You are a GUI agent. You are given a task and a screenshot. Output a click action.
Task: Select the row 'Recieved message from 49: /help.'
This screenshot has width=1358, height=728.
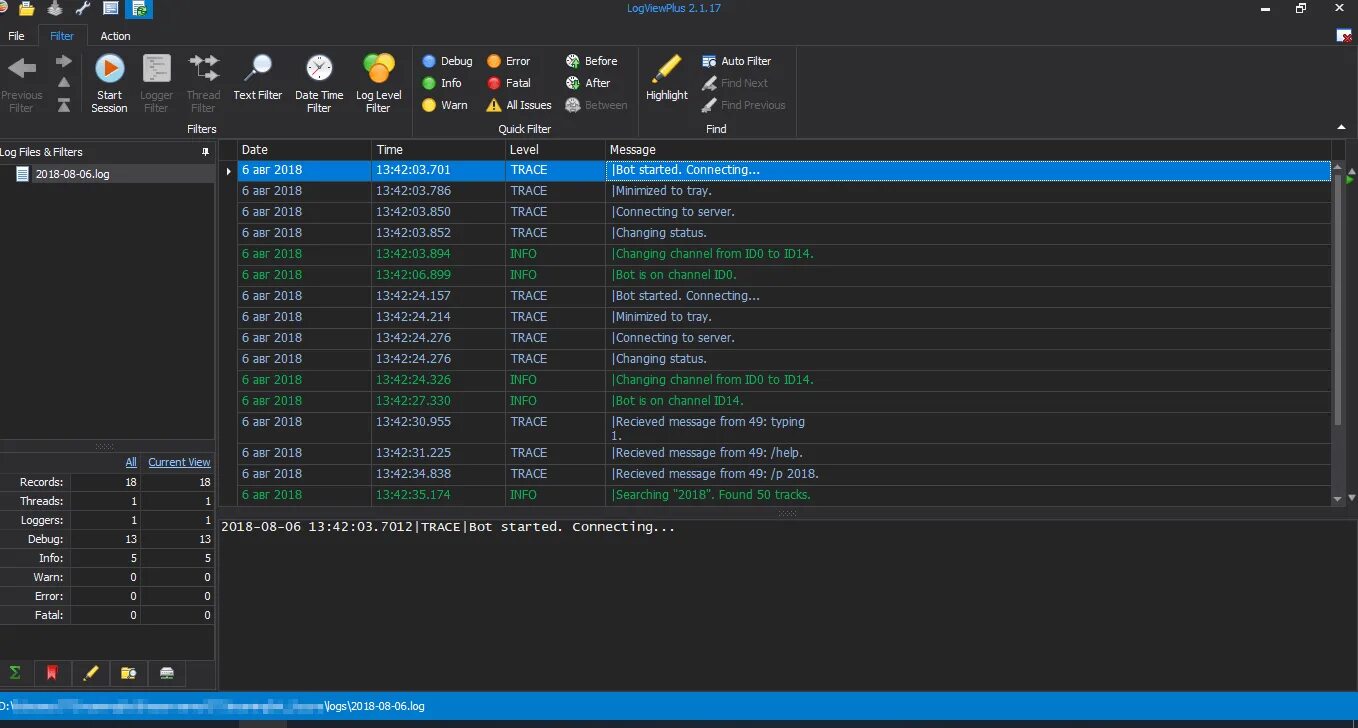(x=784, y=453)
